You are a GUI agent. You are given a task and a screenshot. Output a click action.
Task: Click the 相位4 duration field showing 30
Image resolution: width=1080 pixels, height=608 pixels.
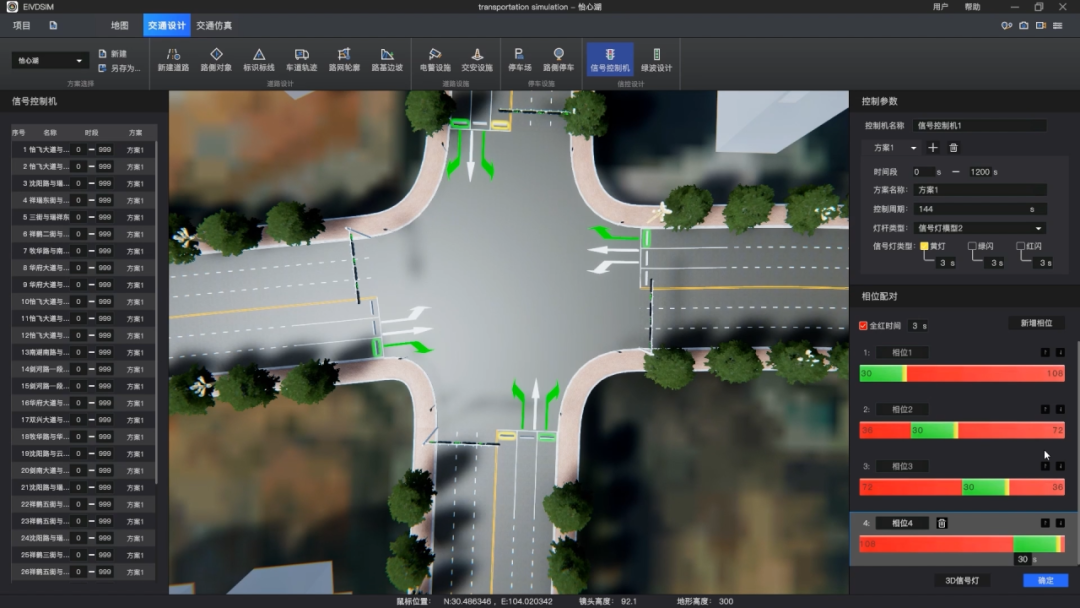[1023, 559]
